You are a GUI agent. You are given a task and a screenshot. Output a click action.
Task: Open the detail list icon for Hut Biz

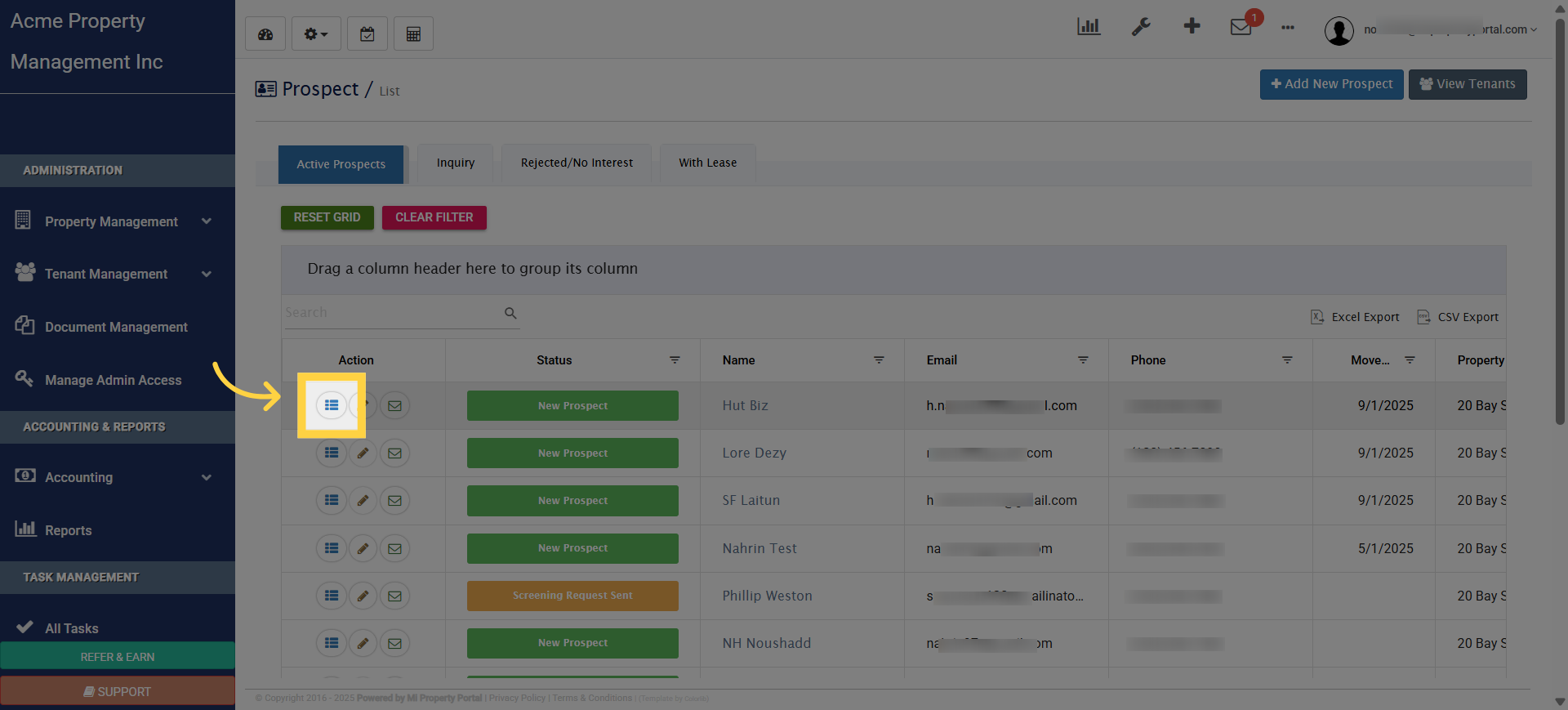coord(332,405)
